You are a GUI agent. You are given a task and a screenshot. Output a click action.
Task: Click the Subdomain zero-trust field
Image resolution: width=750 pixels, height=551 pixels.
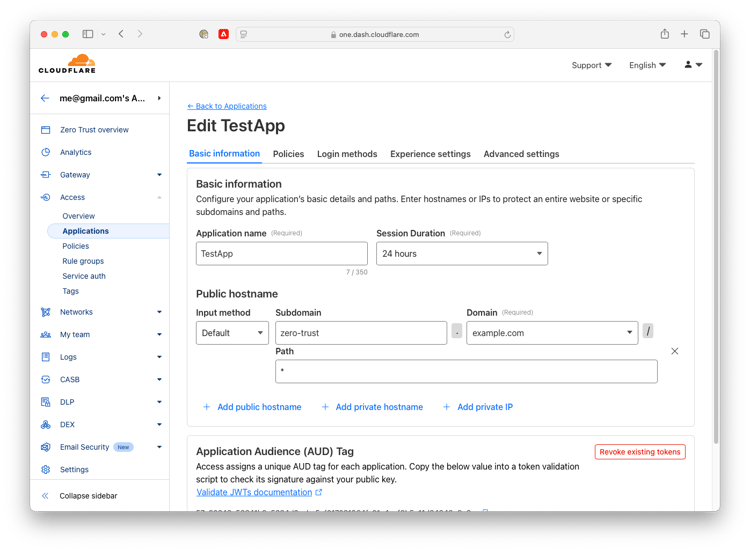coord(361,333)
